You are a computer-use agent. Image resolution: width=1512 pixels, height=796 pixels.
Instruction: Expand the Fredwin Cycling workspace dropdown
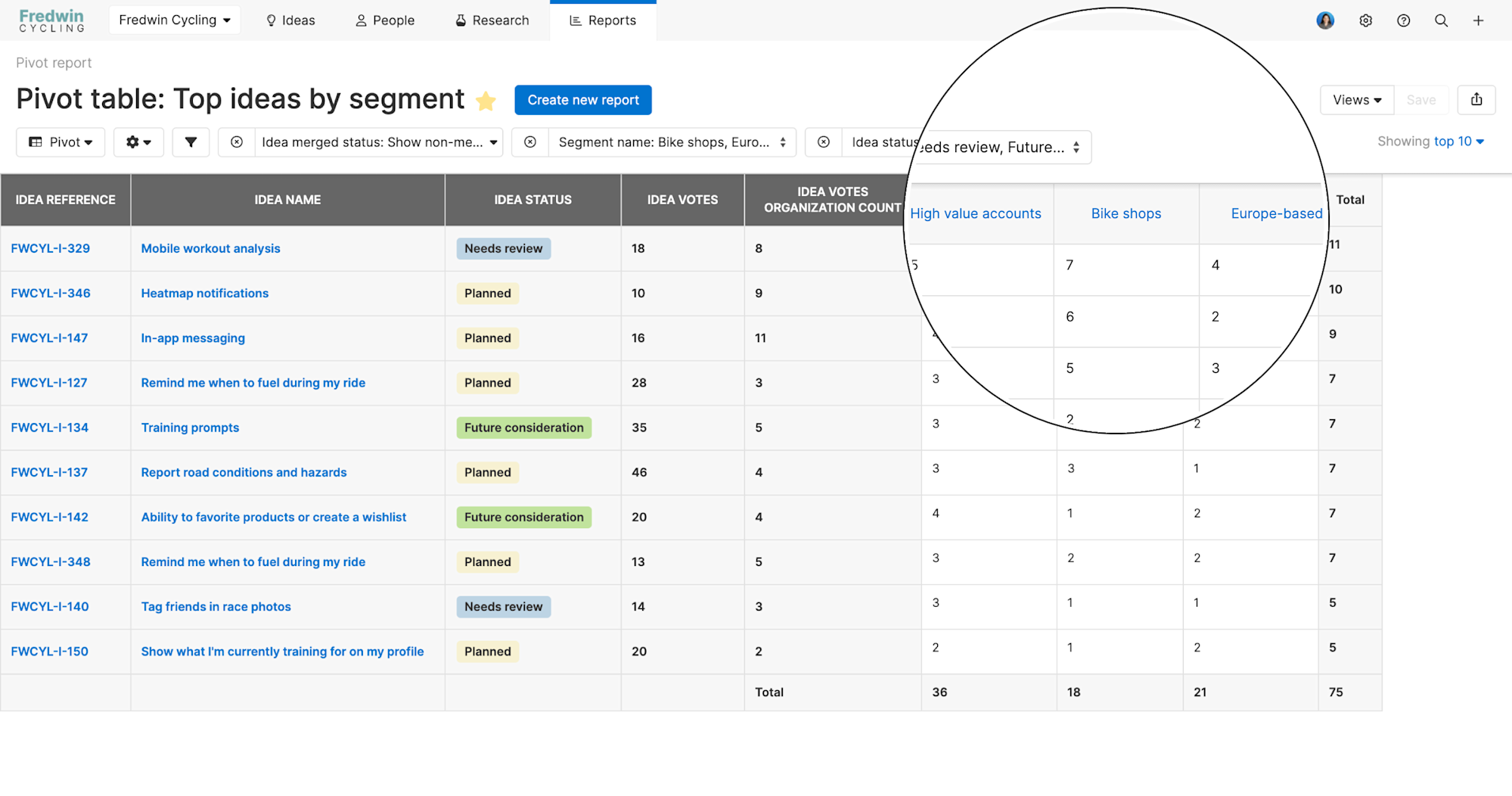(174, 20)
